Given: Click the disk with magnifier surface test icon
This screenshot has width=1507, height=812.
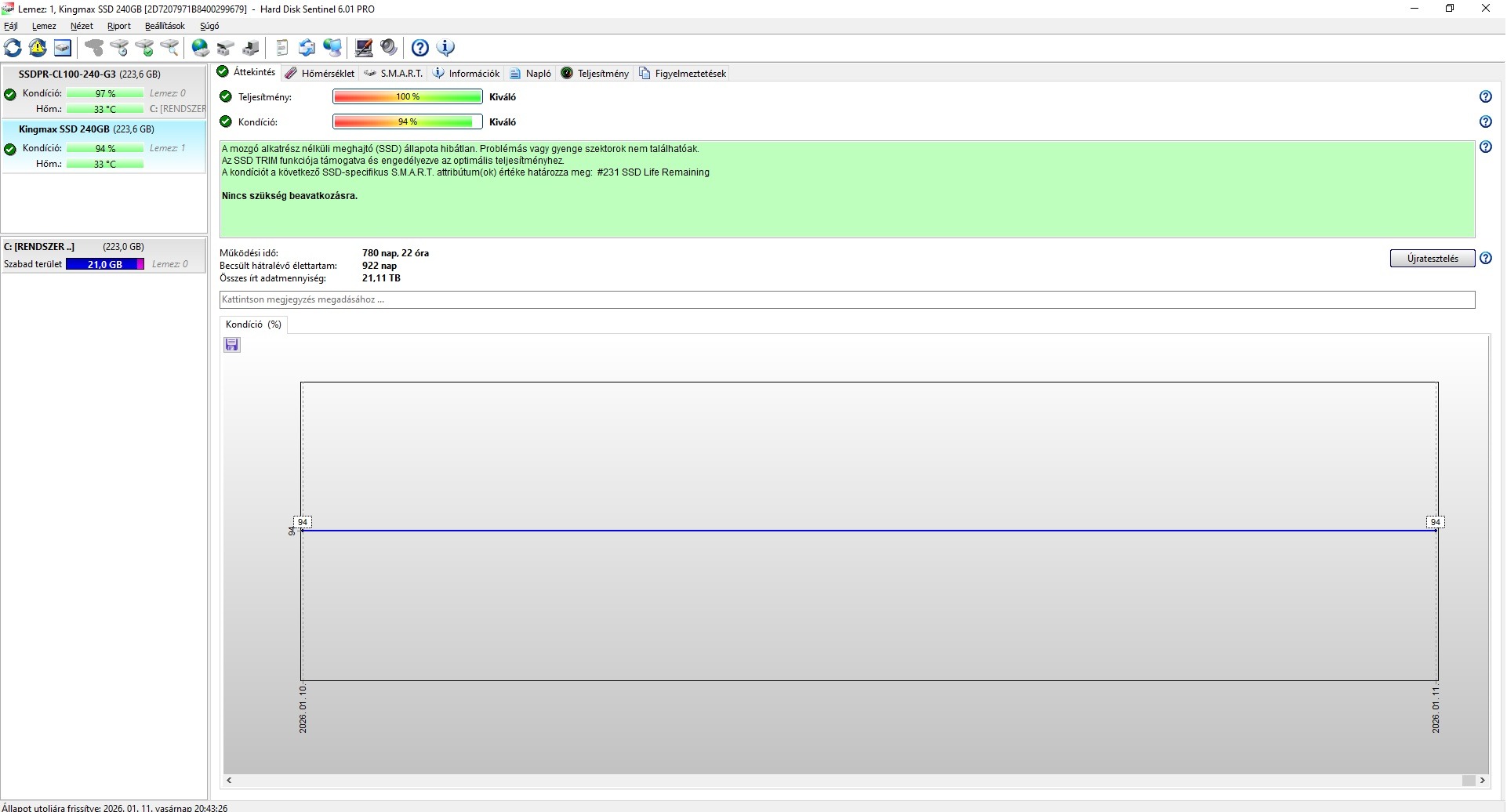Looking at the screenshot, I should tap(169, 48).
